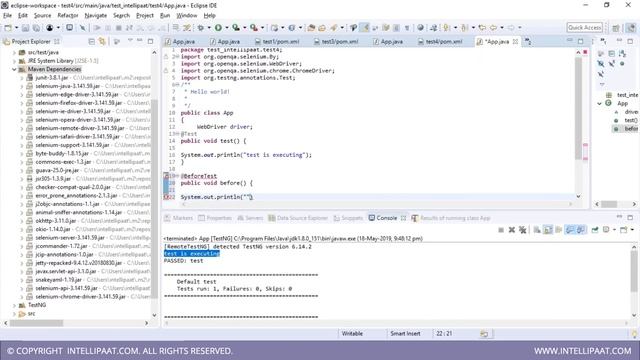Click the Run External Tools toolbar icon
640x360 pixels.
pyautogui.click(x=254, y=28)
